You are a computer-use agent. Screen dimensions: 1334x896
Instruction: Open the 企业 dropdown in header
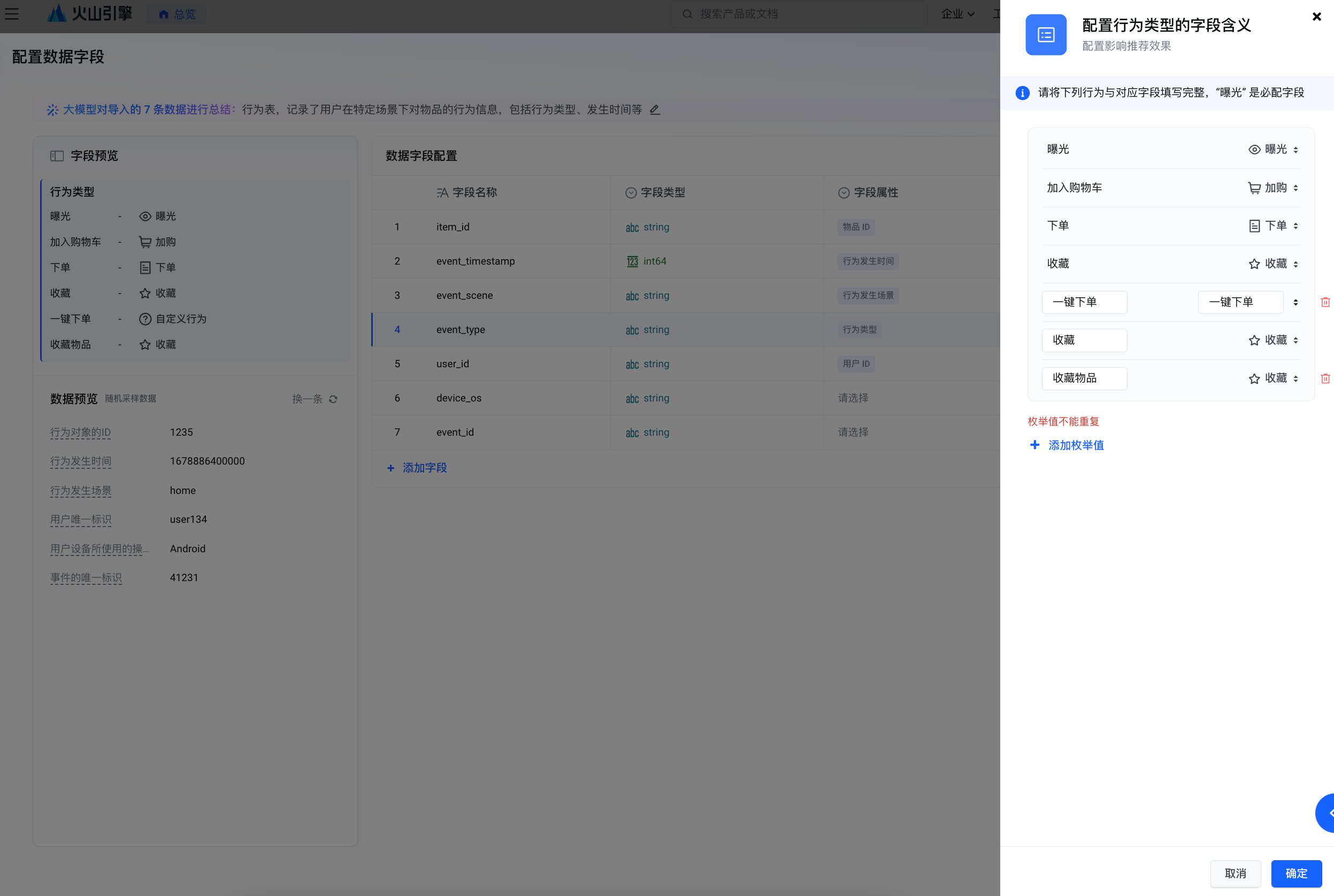[x=957, y=14]
